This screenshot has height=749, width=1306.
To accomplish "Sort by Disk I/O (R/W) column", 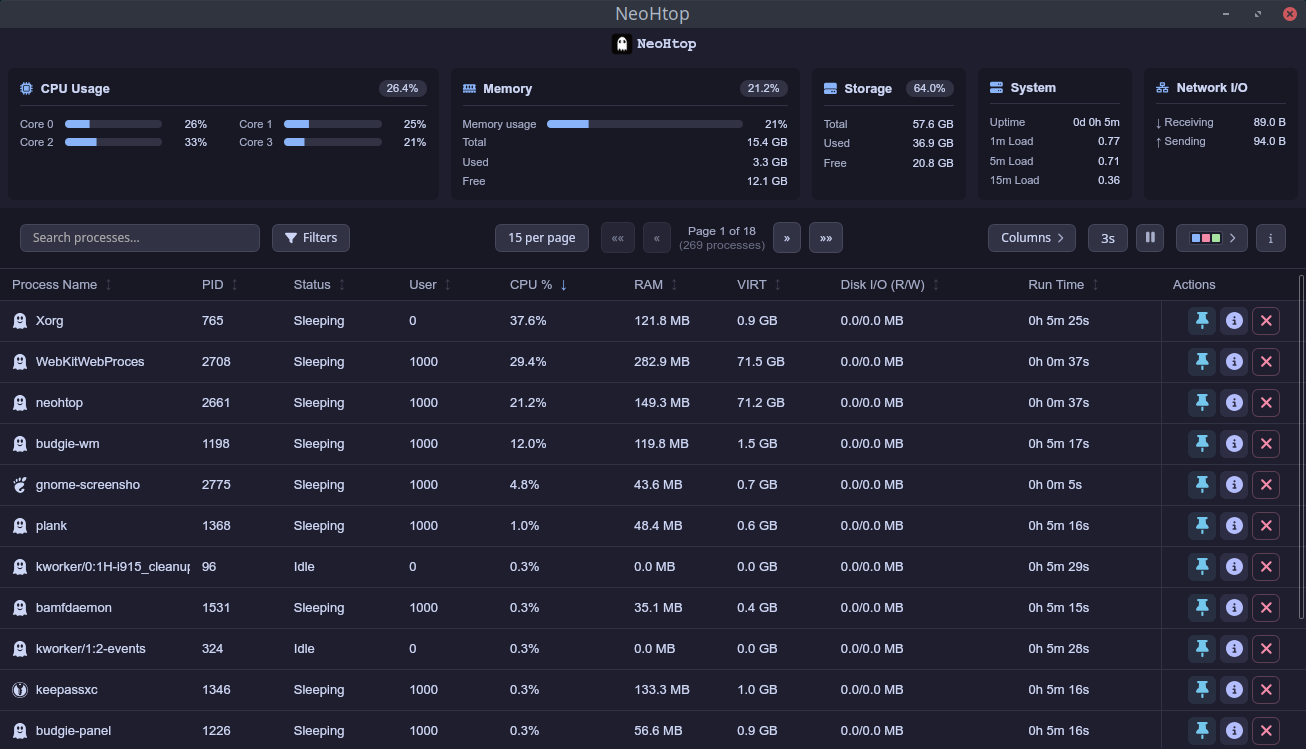I will pyautogui.click(x=890, y=285).
